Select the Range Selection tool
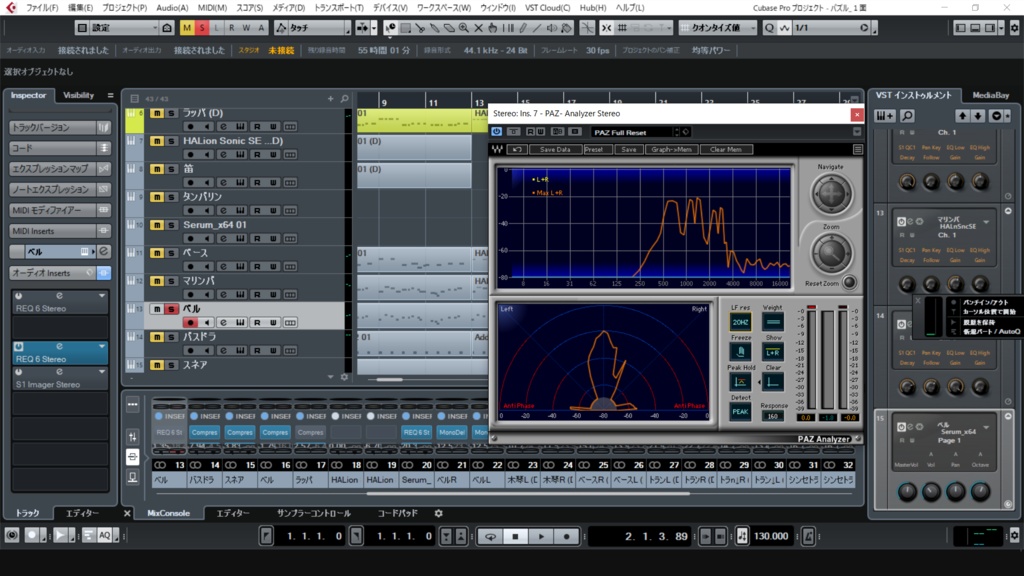Image resolution: width=1024 pixels, height=576 pixels. (406, 28)
